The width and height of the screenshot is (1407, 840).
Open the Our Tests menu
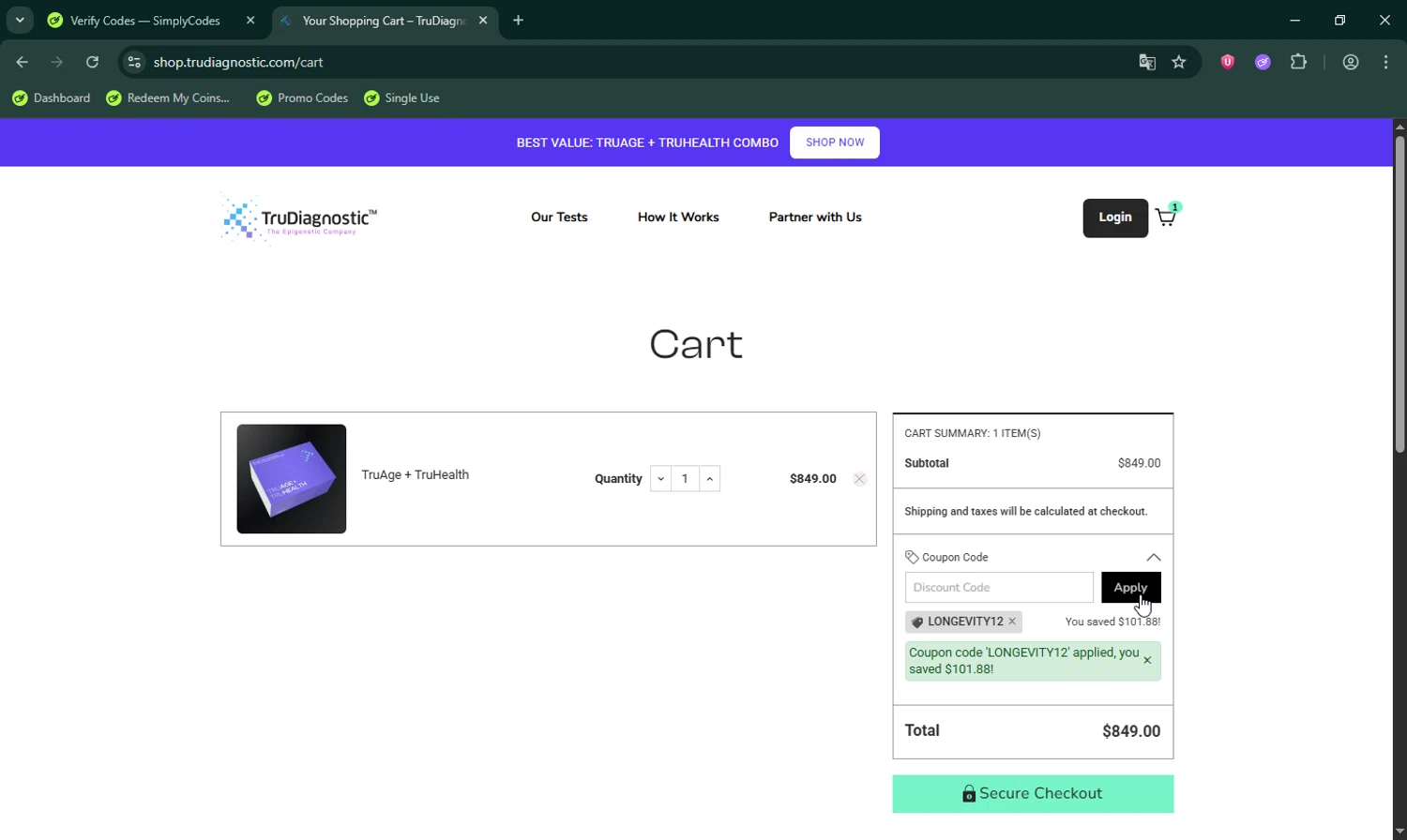559,217
